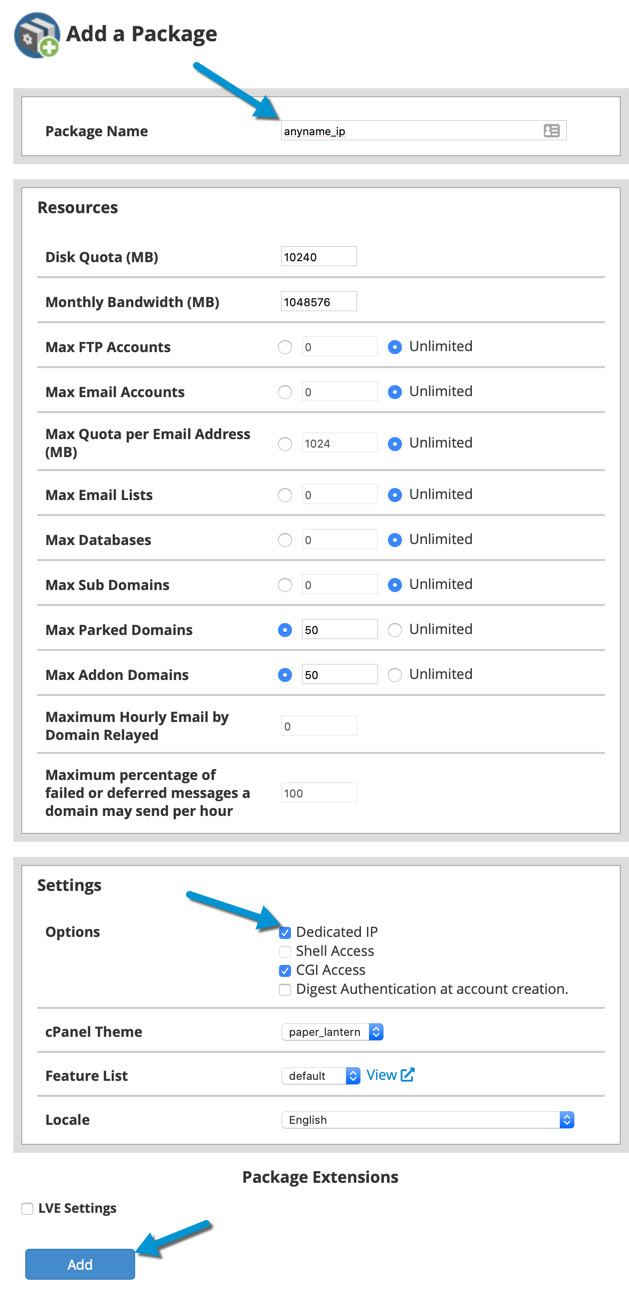Click the Add button
The width and height of the screenshot is (629, 1294).
point(80,1264)
